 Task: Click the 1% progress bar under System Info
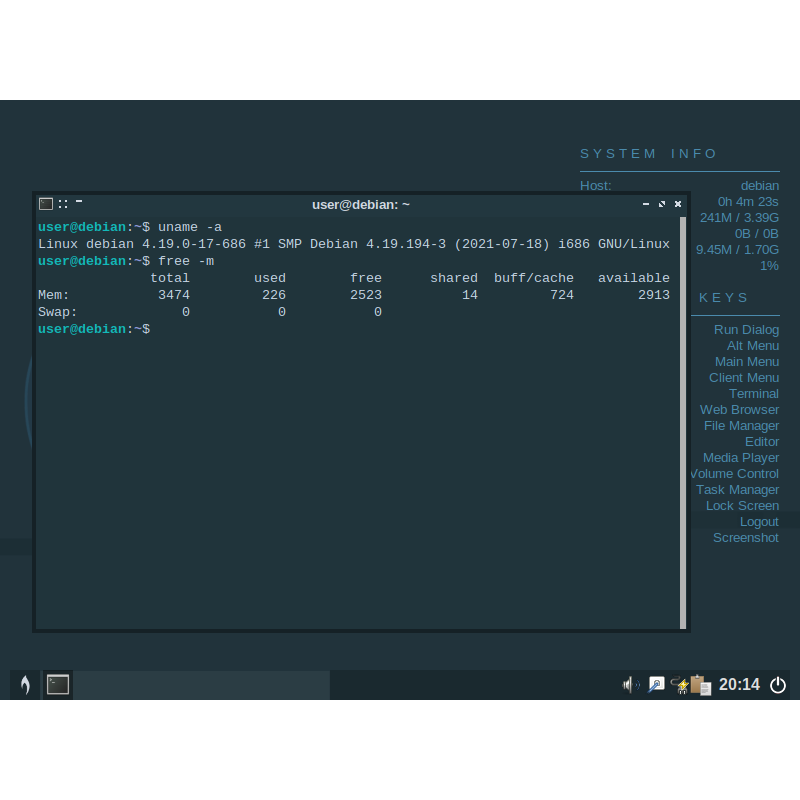[x=769, y=265]
